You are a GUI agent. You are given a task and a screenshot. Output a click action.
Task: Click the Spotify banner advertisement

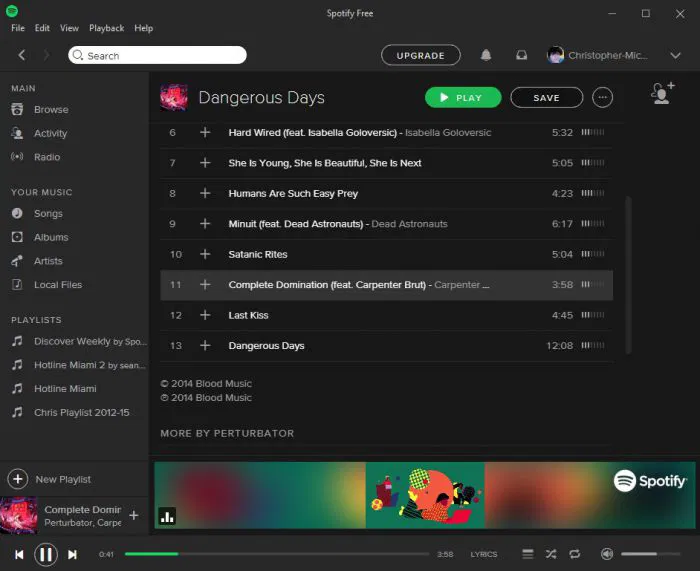[x=425, y=495]
